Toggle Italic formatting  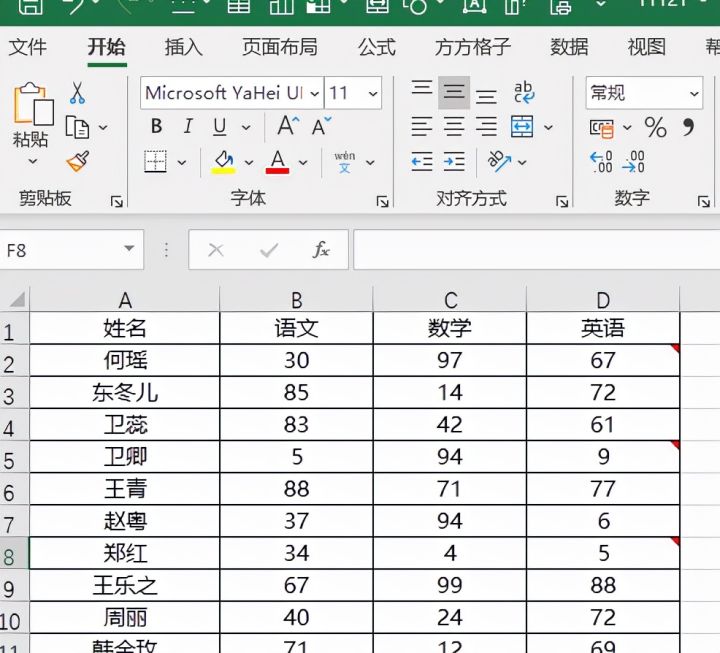tap(188, 126)
